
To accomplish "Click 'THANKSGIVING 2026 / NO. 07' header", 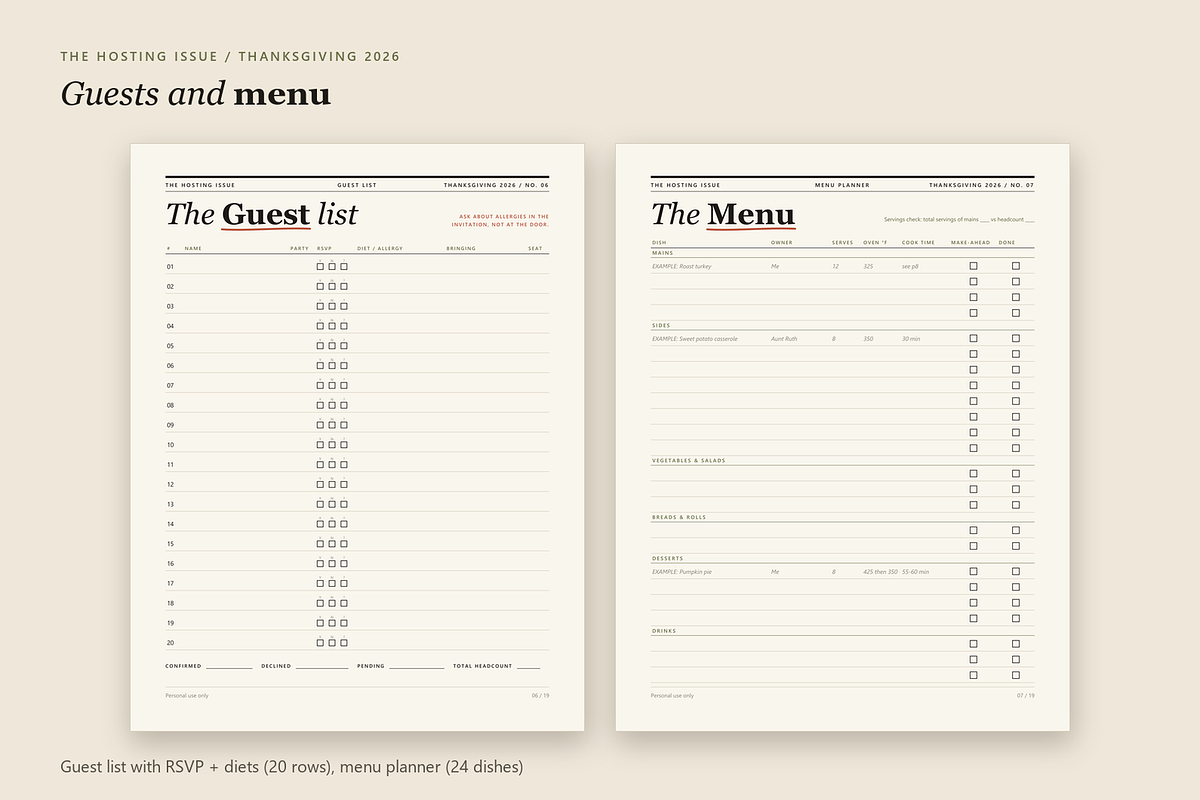I will click(x=981, y=185).
